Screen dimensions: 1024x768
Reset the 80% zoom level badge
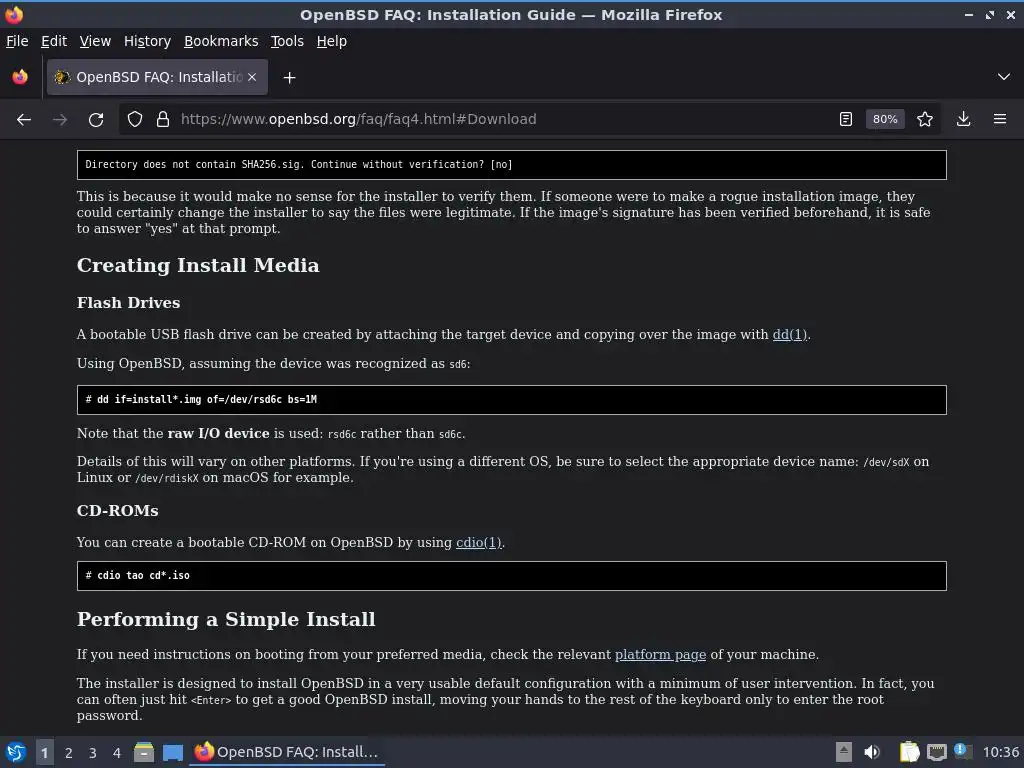click(885, 120)
